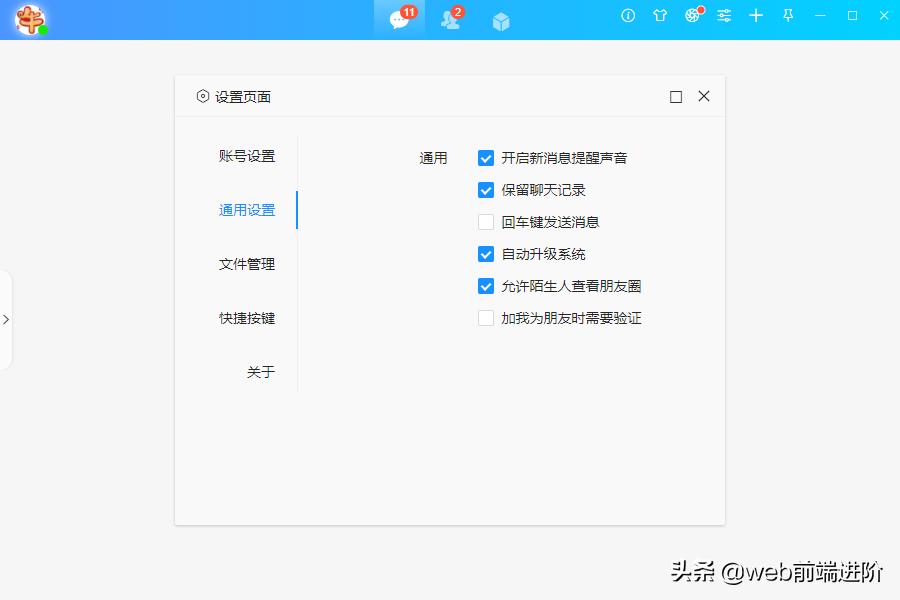Open the theme clothing icon

[659, 16]
